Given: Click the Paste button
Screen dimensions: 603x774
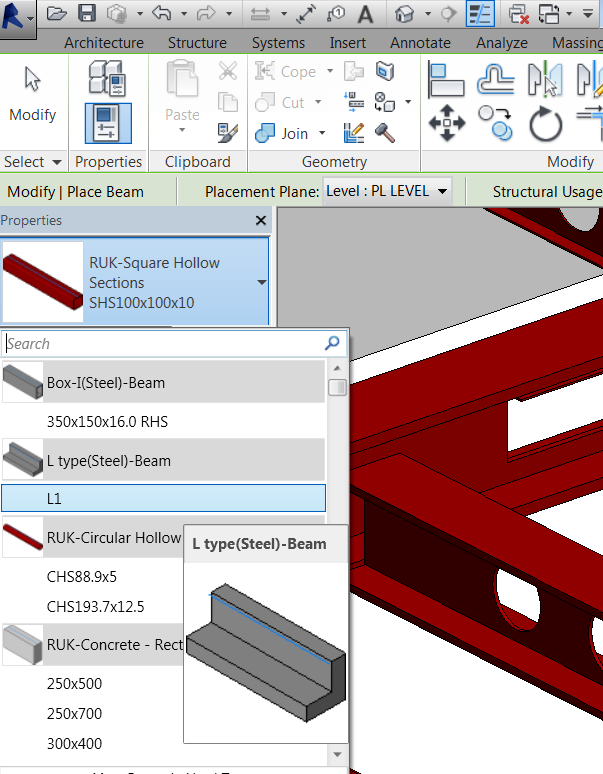Looking at the screenshot, I should pyautogui.click(x=182, y=91).
